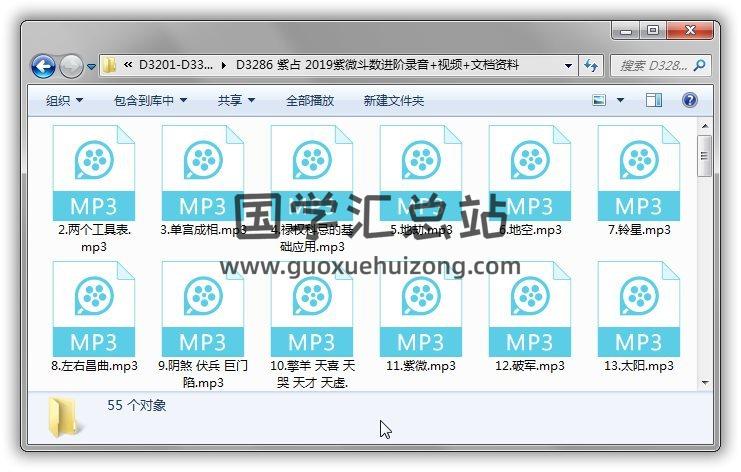Select the 3.单宫成相.mp3 file icon

click(x=203, y=173)
